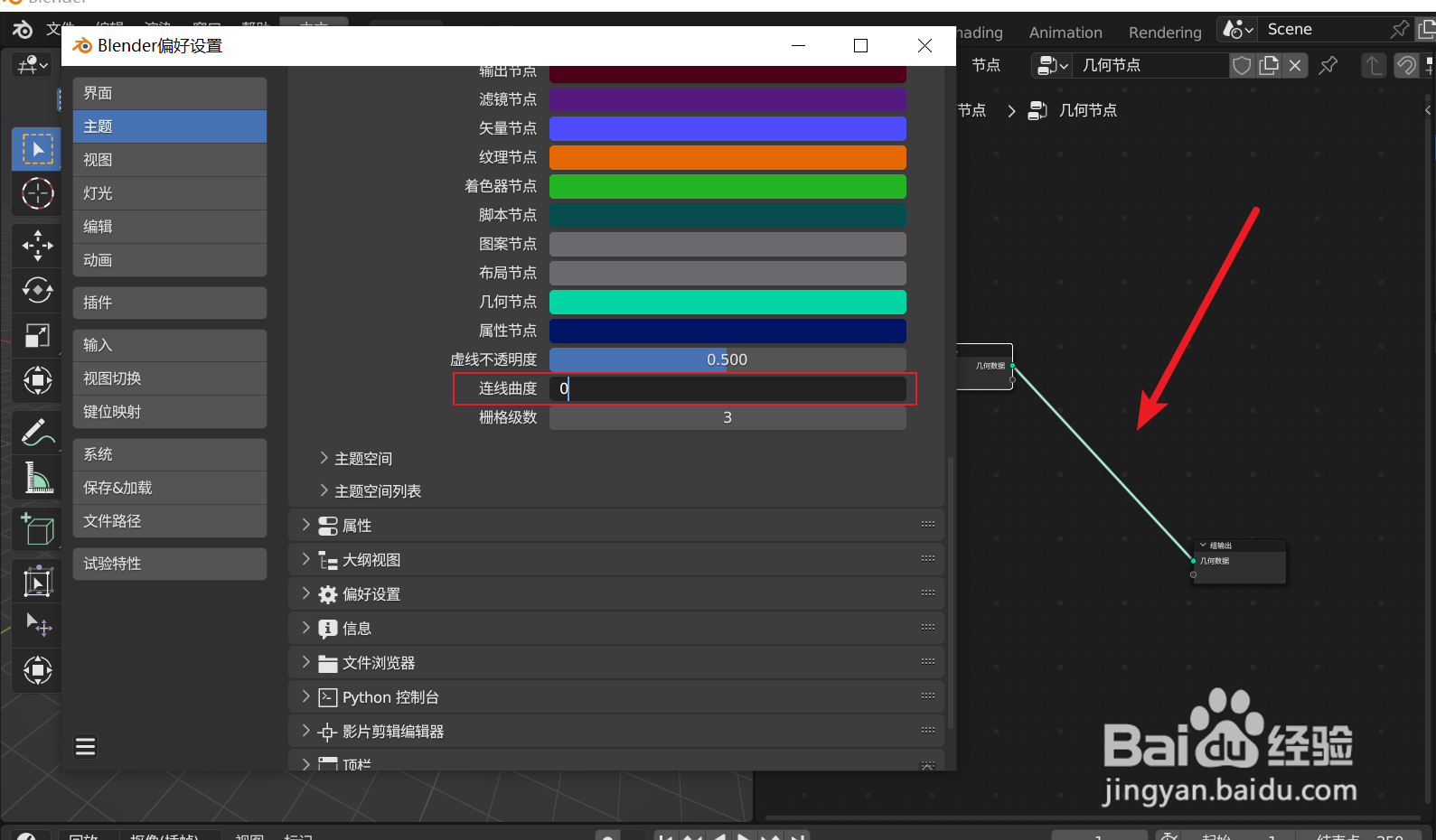Open the 系统 preferences tab
This screenshot has height=840, width=1436.
170,454
